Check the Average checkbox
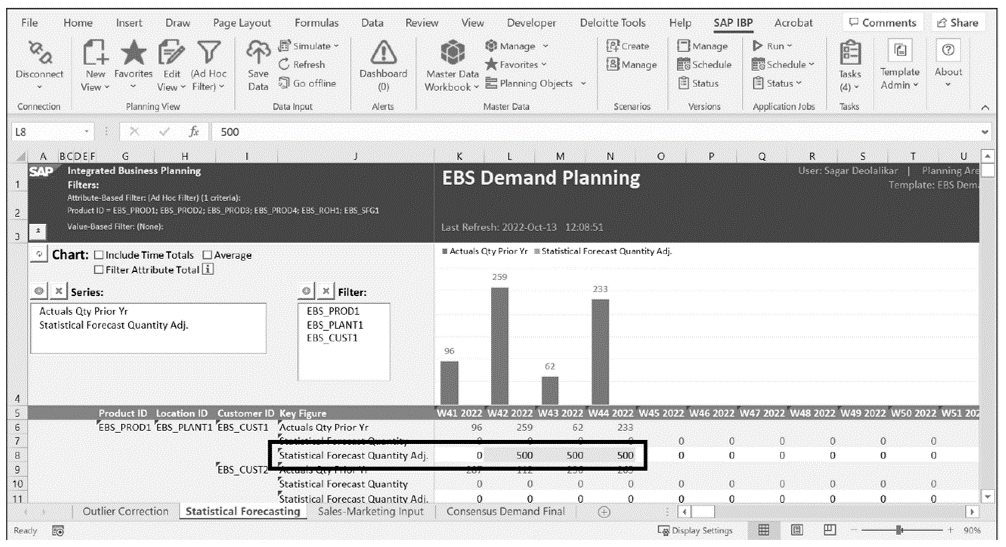The width and height of the screenshot is (1006, 547). tap(208, 255)
